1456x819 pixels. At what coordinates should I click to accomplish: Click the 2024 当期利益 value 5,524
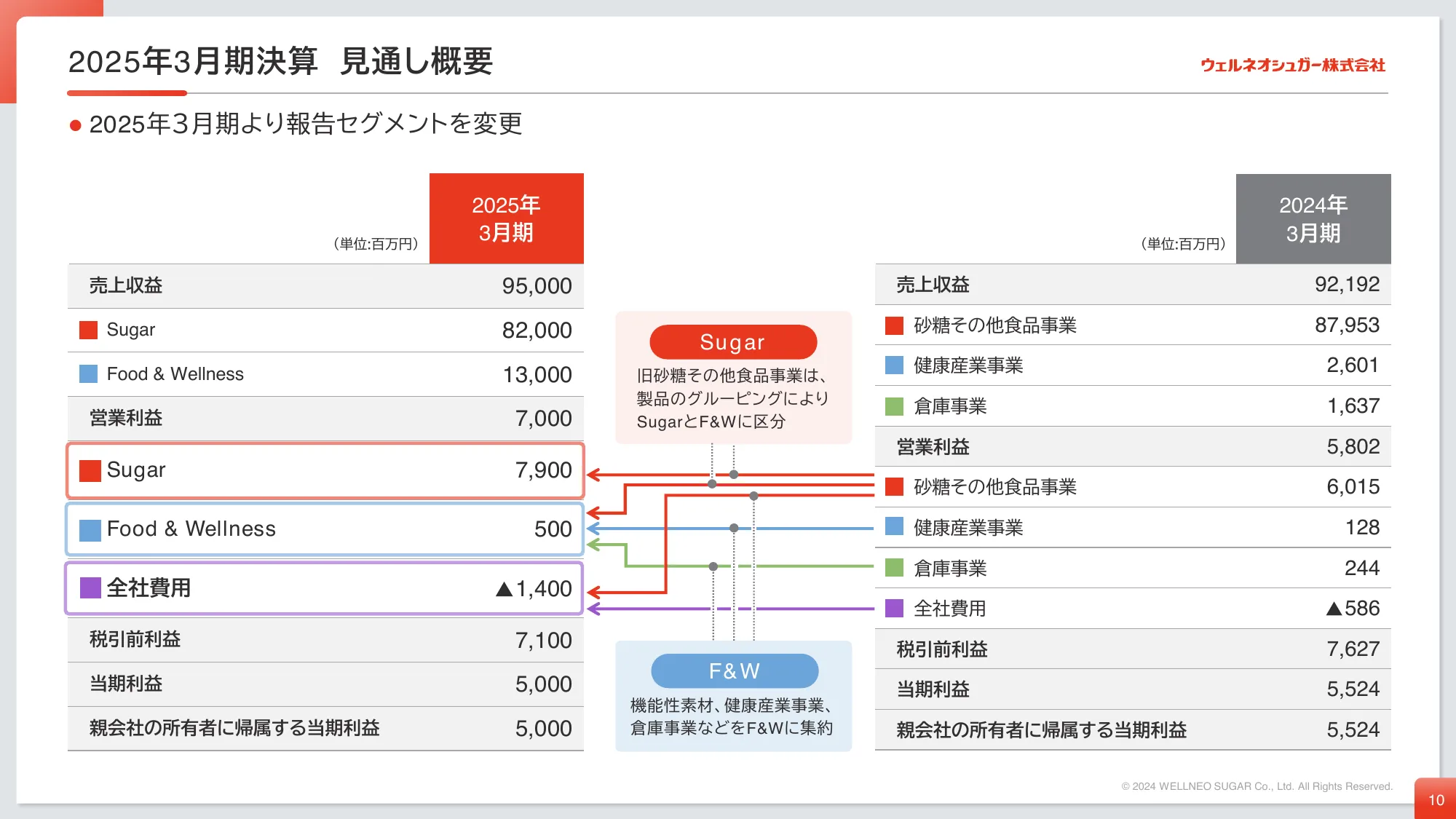(1353, 689)
